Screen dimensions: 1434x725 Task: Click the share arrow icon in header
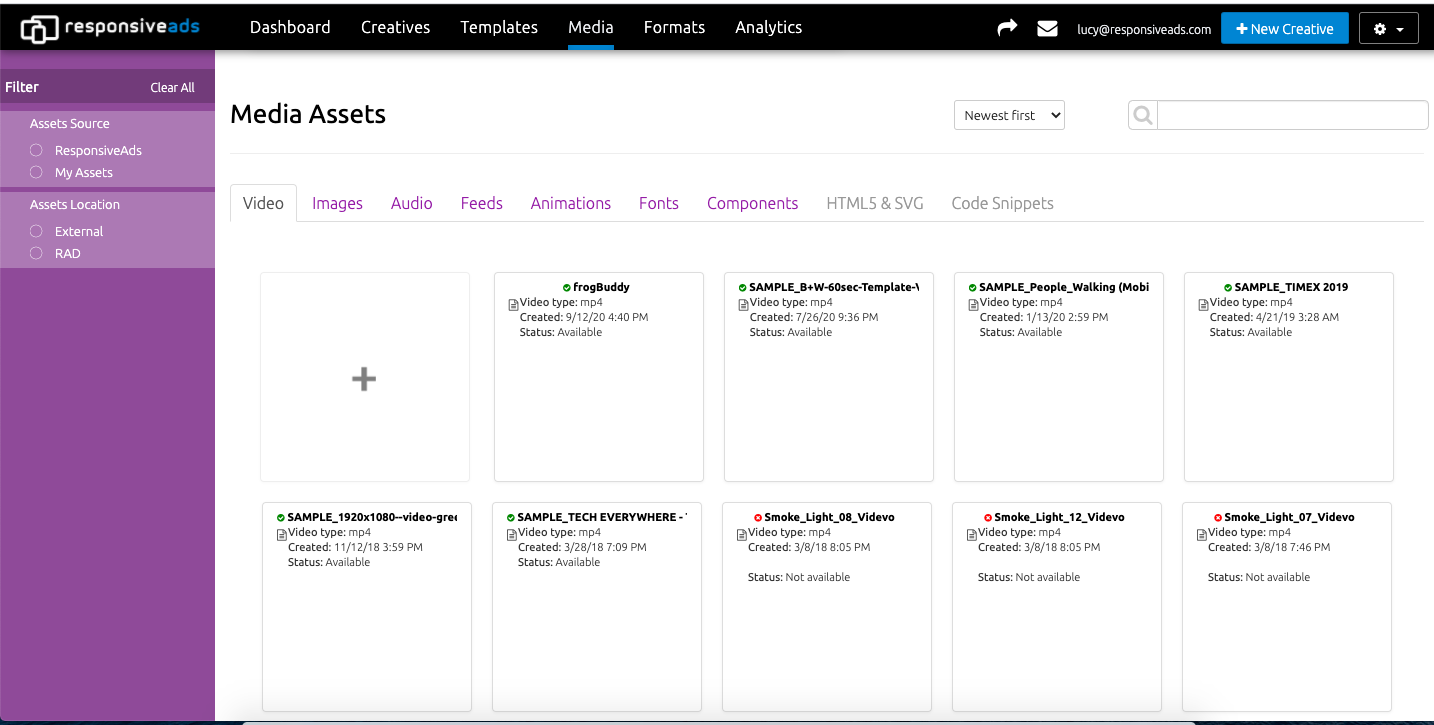click(x=1007, y=28)
